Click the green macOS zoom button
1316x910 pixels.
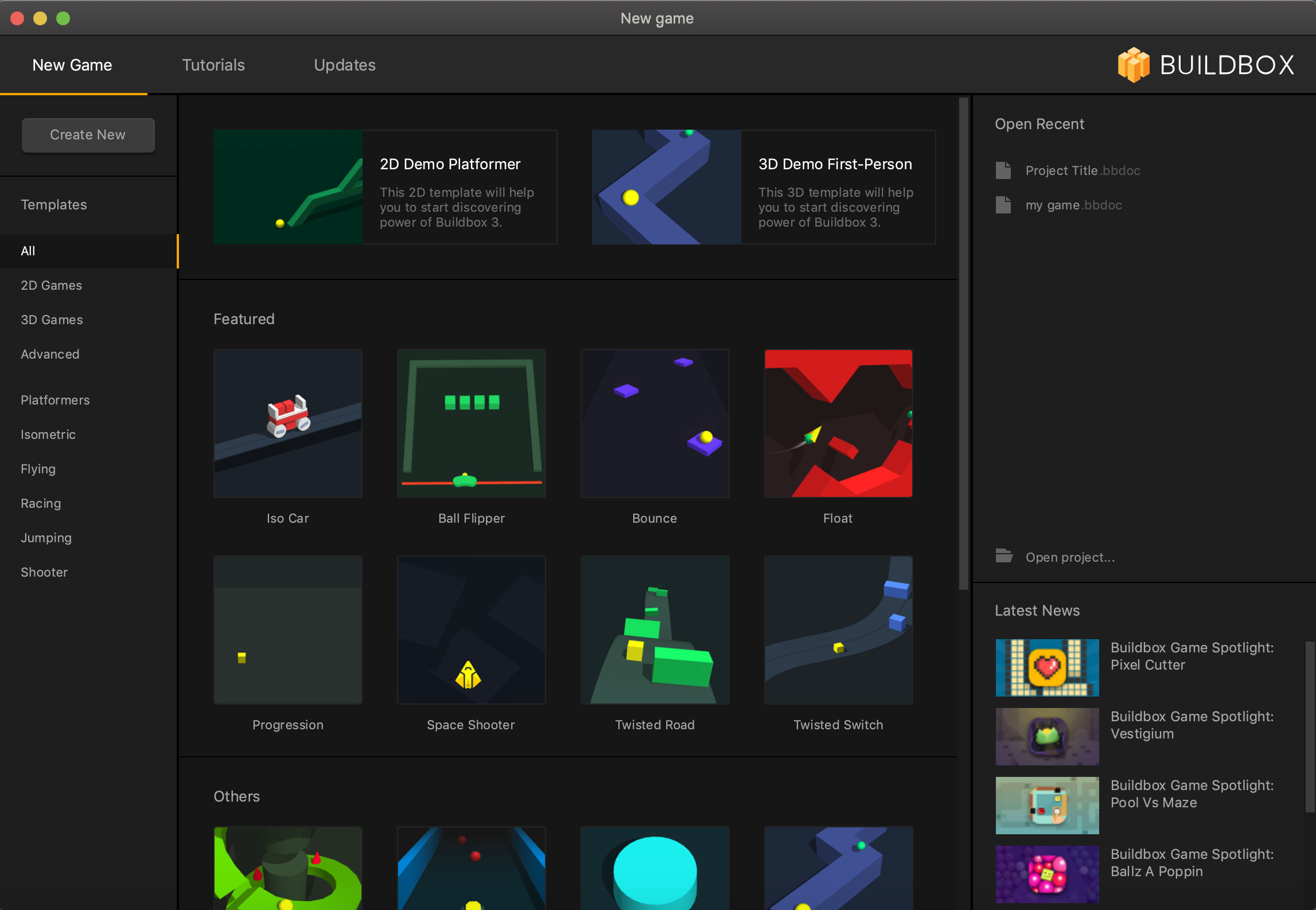tap(63, 18)
